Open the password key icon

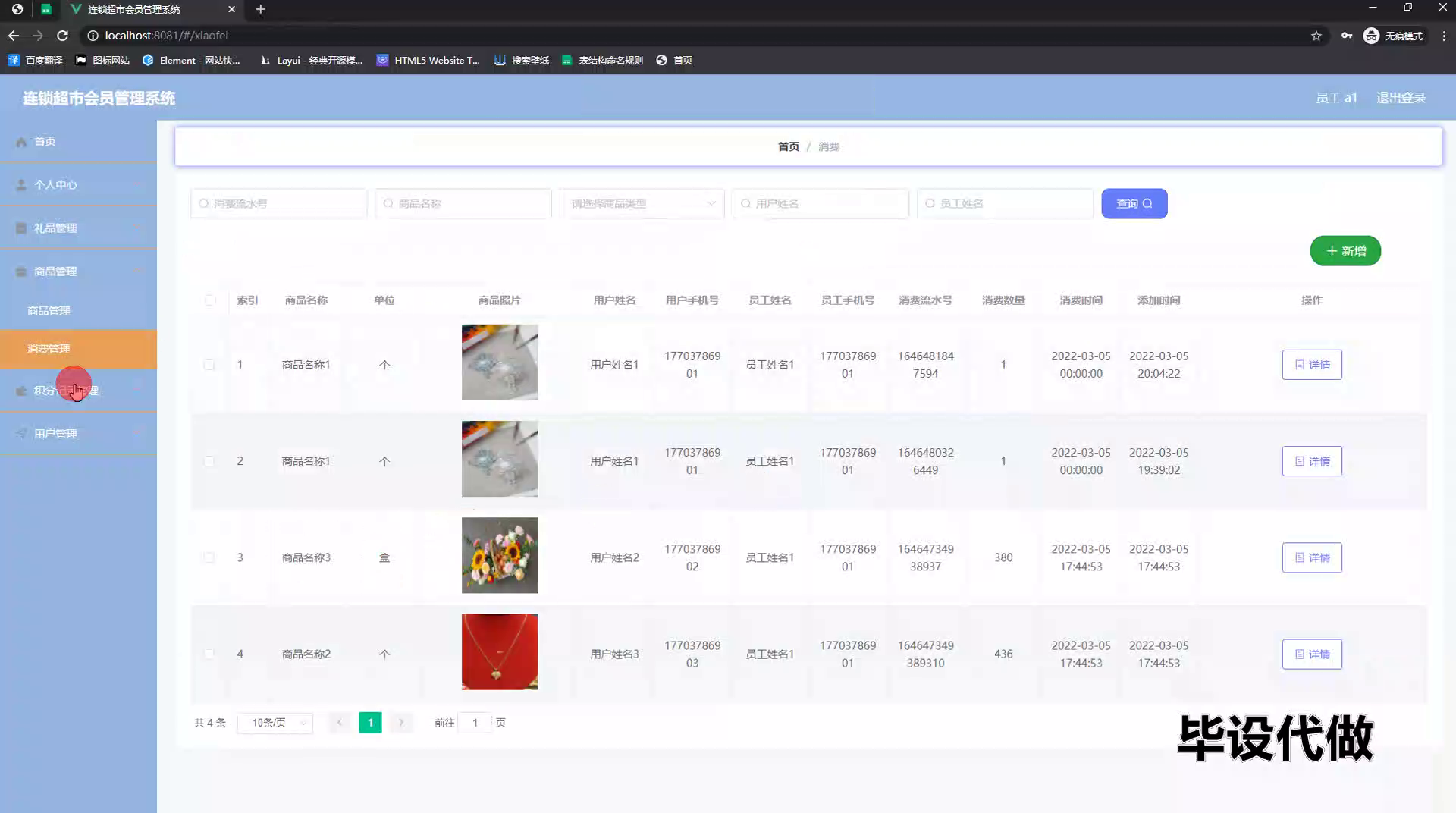(x=1347, y=36)
